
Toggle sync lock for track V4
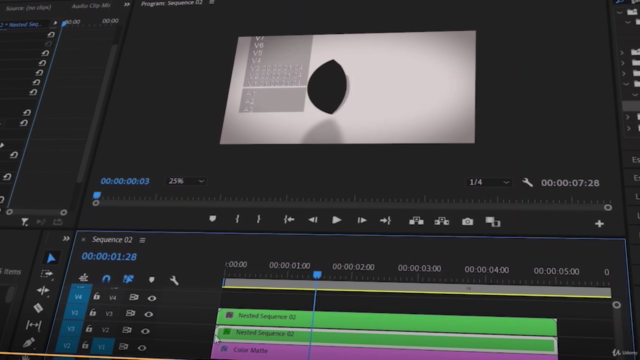[133, 297]
